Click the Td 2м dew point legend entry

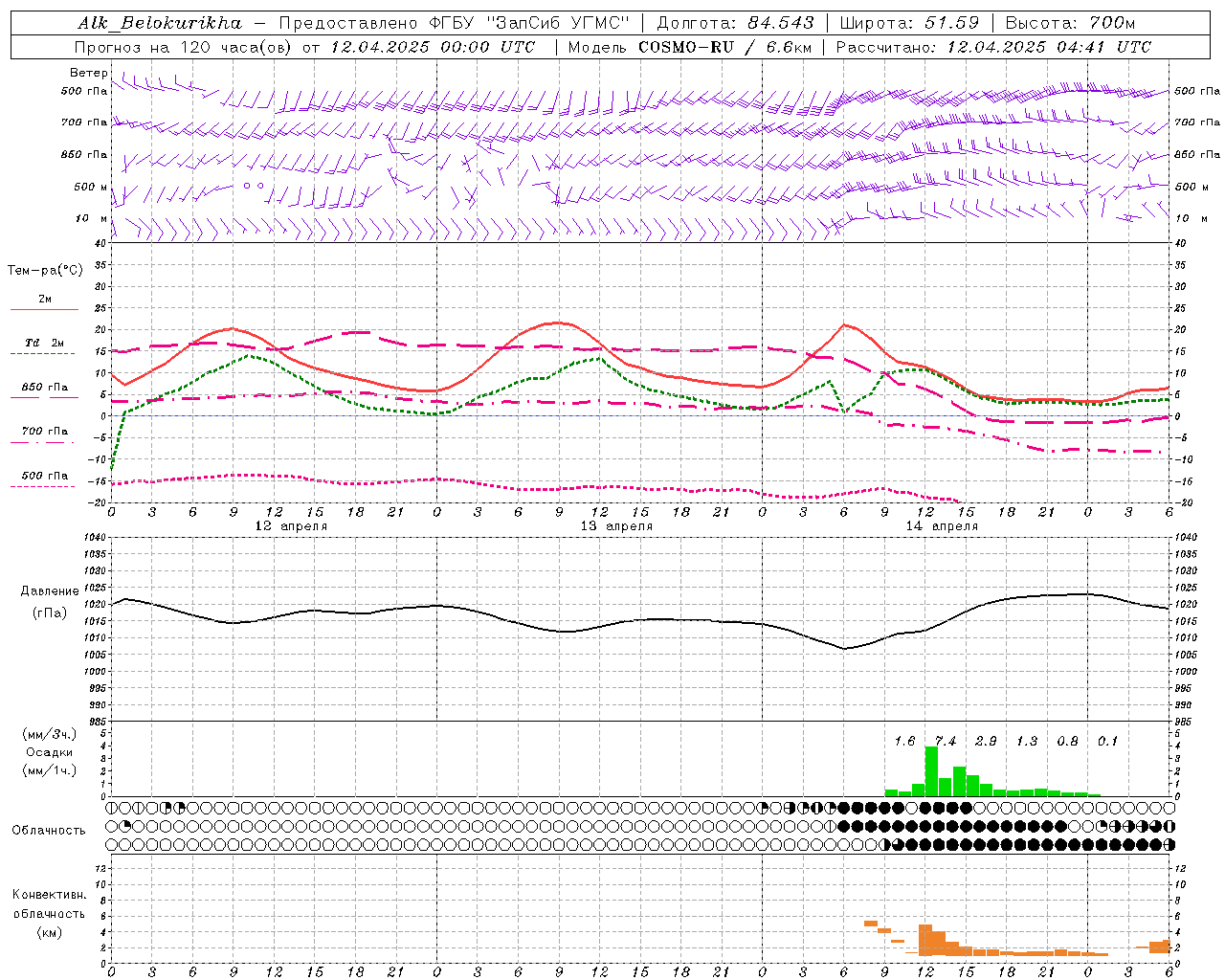(x=44, y=343)
